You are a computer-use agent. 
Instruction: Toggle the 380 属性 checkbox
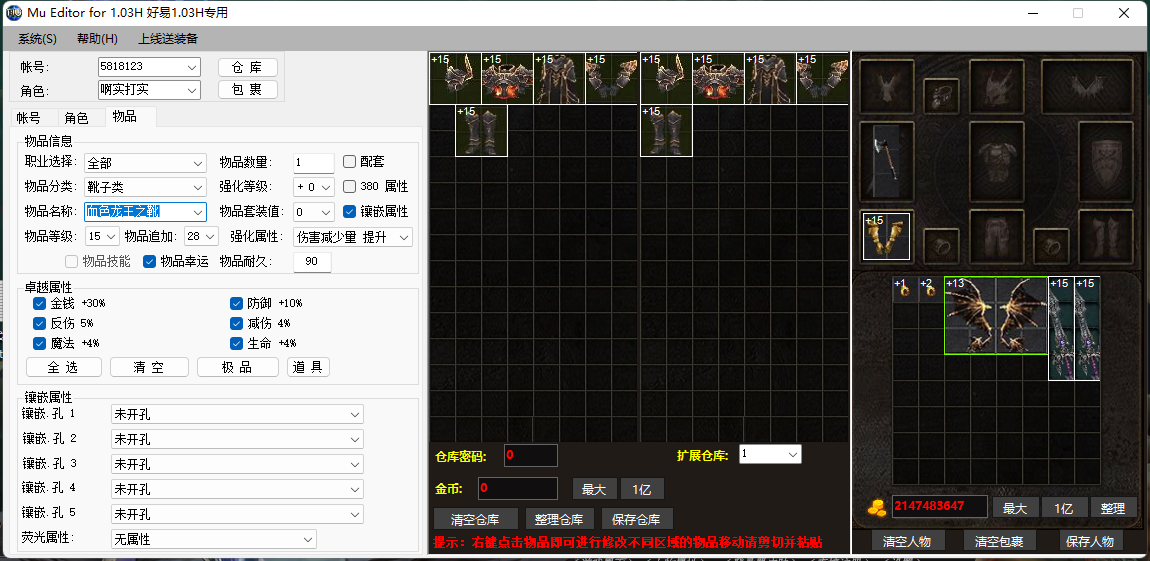pos(350,187)
